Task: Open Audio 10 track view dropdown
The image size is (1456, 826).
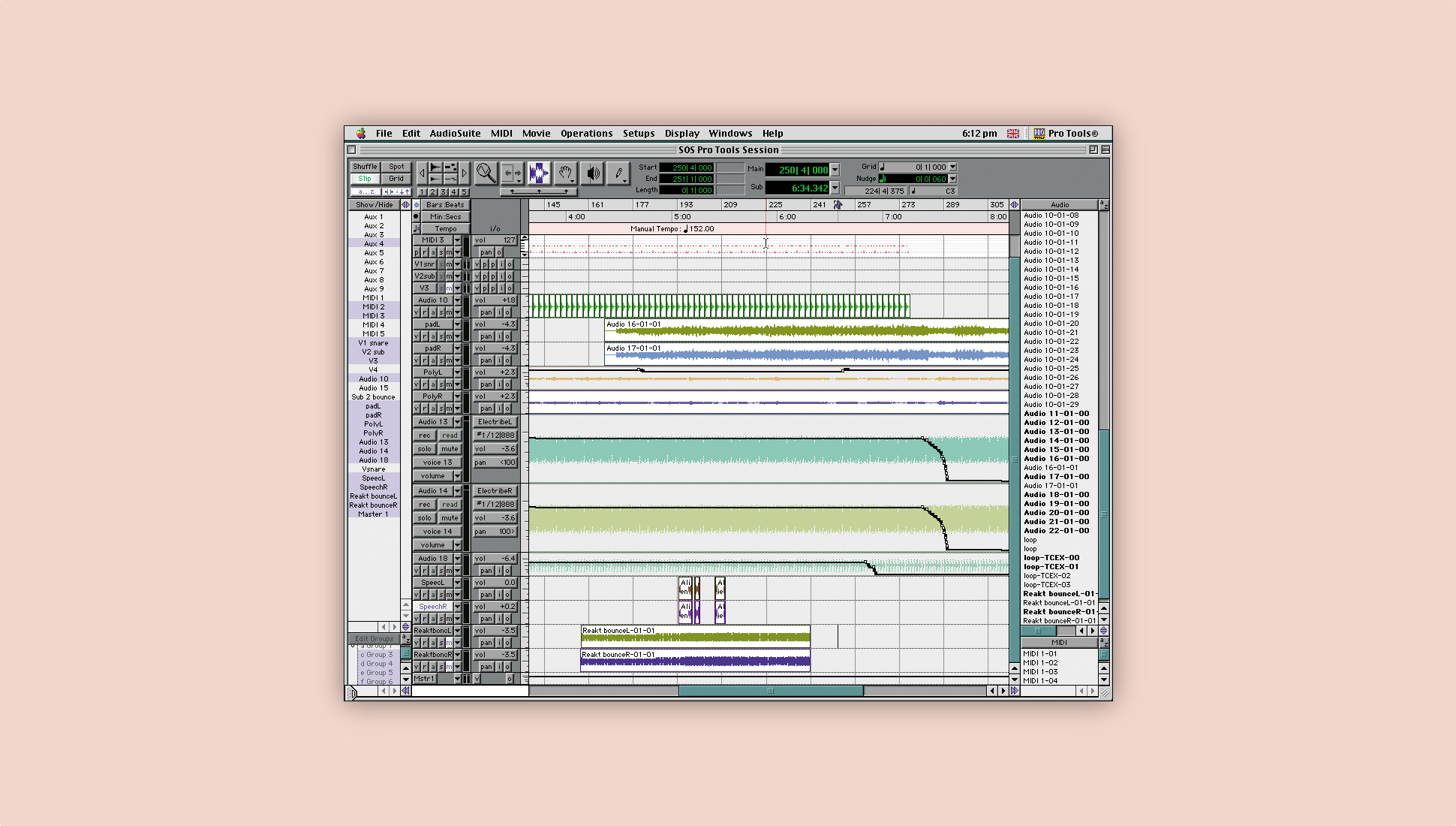Action: (x=457, y=312)
